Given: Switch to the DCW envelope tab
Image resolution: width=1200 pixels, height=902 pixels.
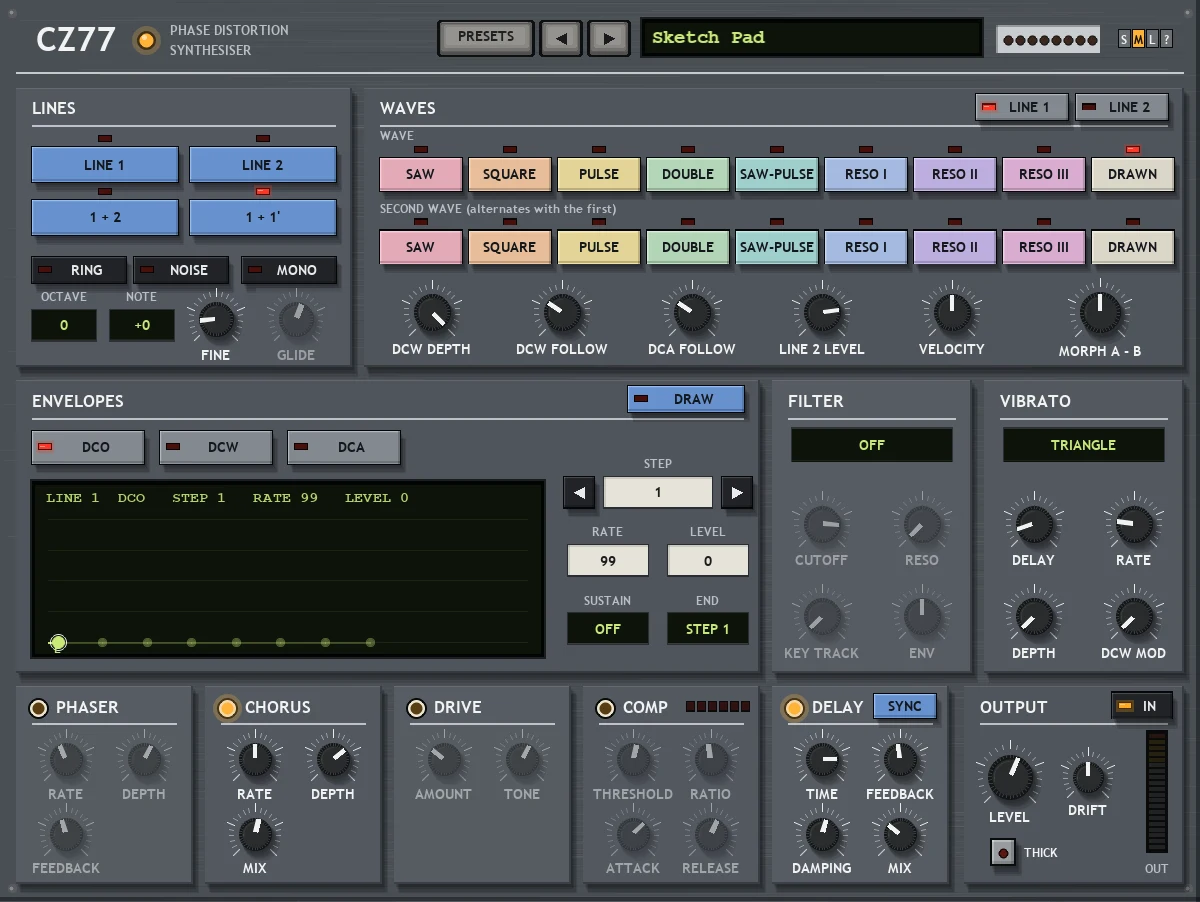Looking at the screenshot, I should tap(216, 447).
